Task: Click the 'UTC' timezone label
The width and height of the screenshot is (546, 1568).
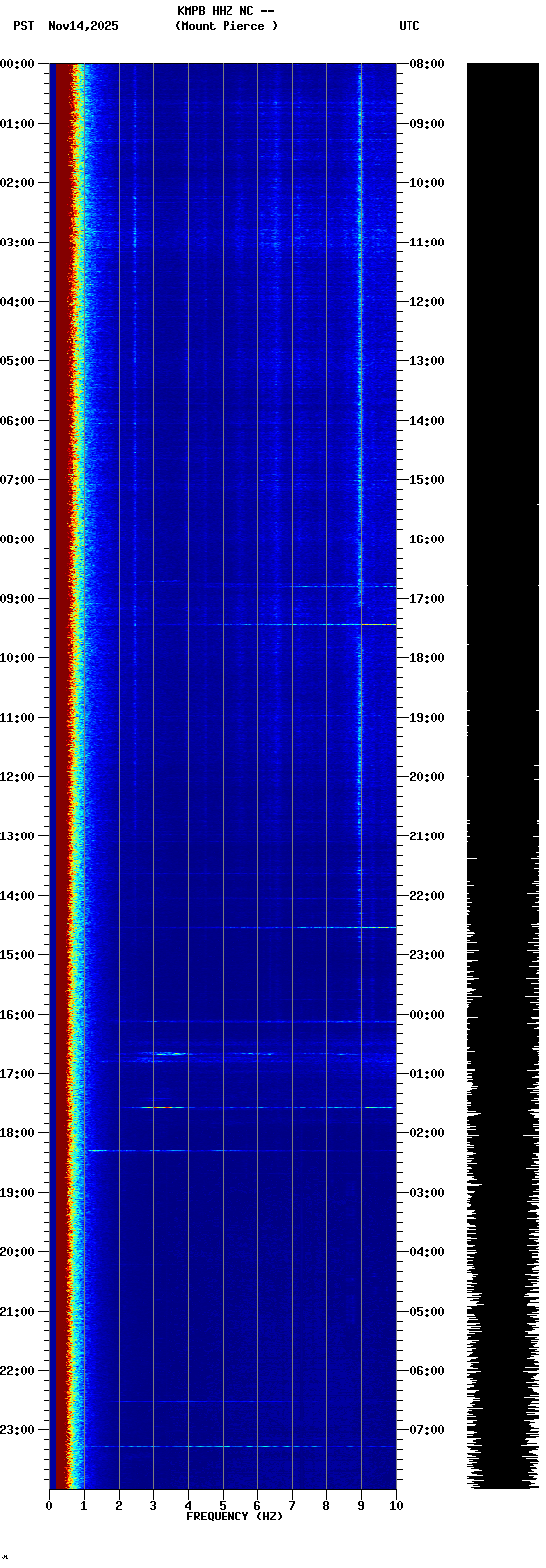Action: pos(409,26)
